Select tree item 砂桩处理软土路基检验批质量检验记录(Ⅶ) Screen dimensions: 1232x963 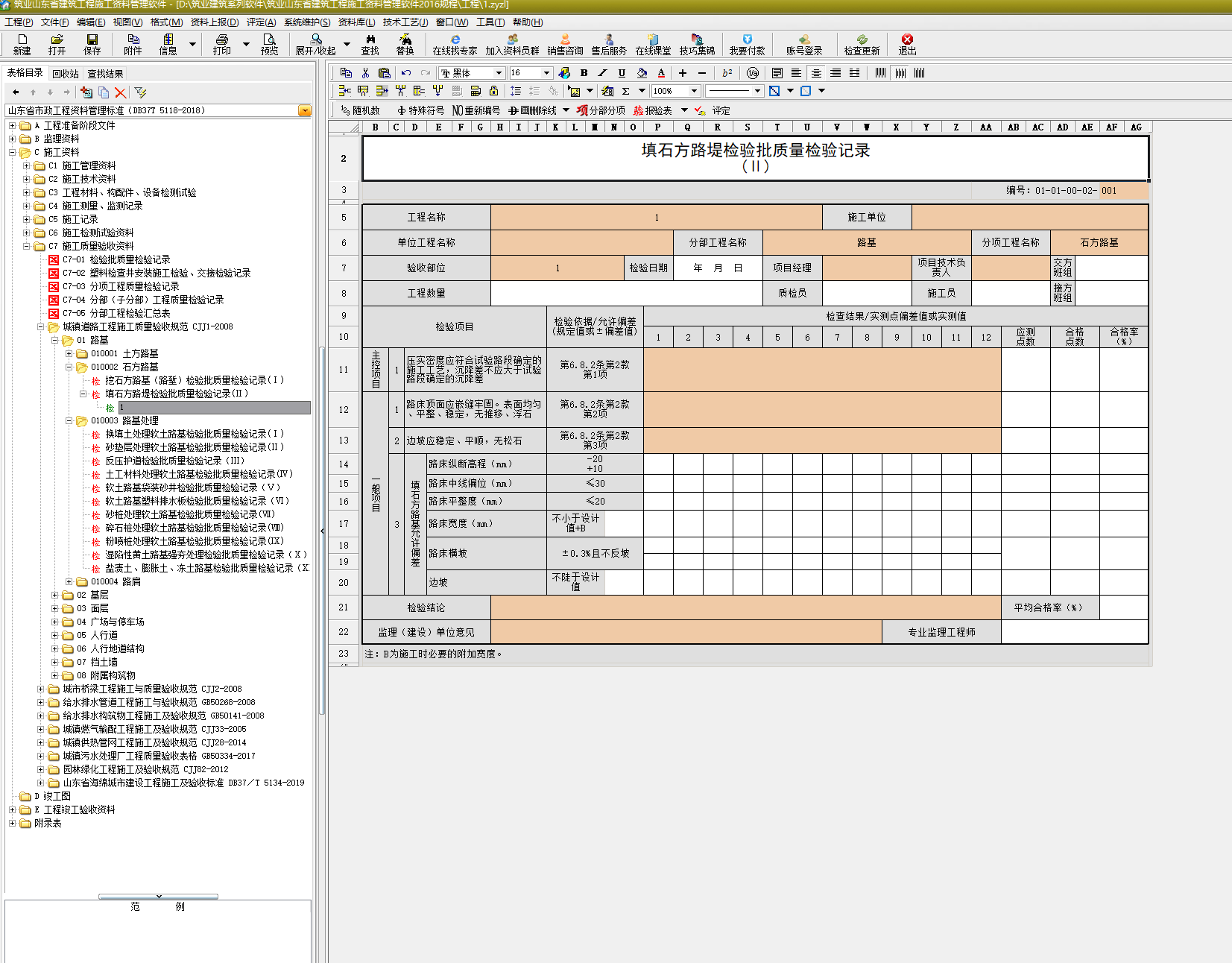[x=190, y=514]
